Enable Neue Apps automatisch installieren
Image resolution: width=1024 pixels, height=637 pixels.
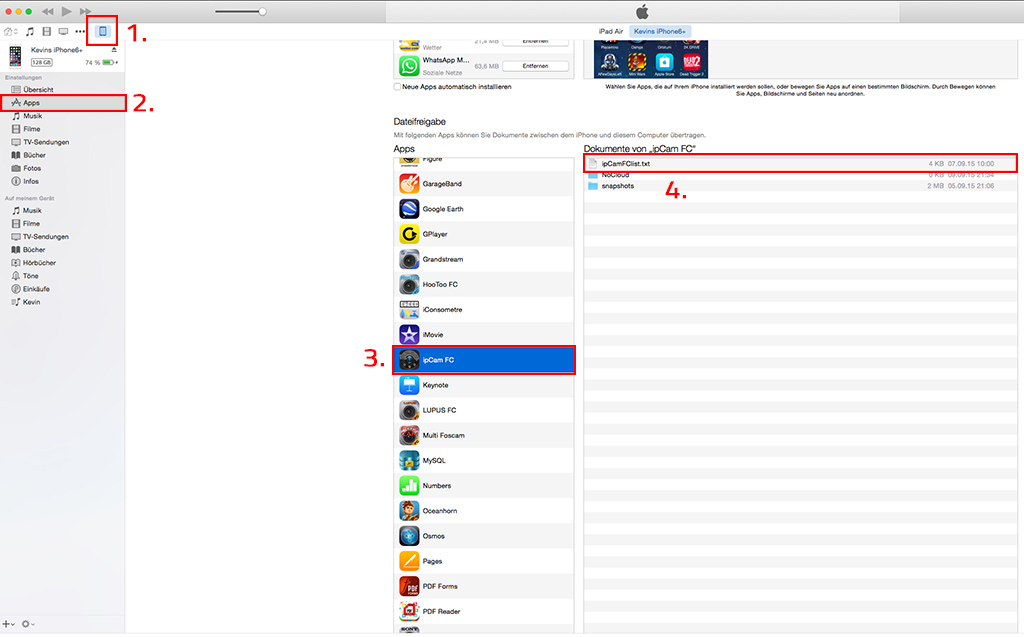(397, 86)
